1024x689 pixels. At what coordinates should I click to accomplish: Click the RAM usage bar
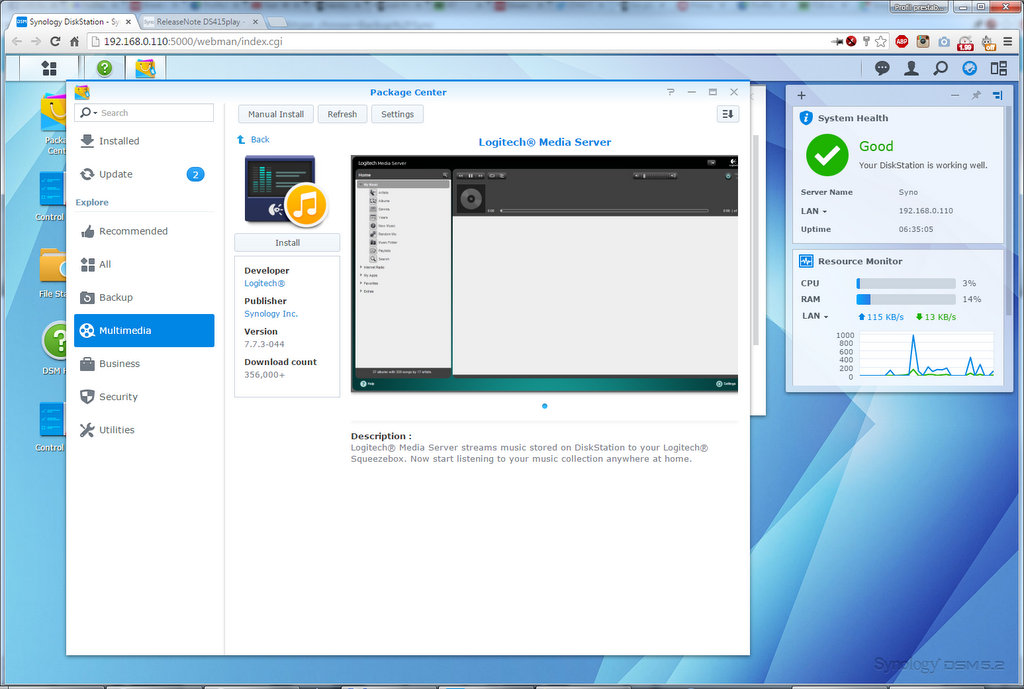coord(906,299)
